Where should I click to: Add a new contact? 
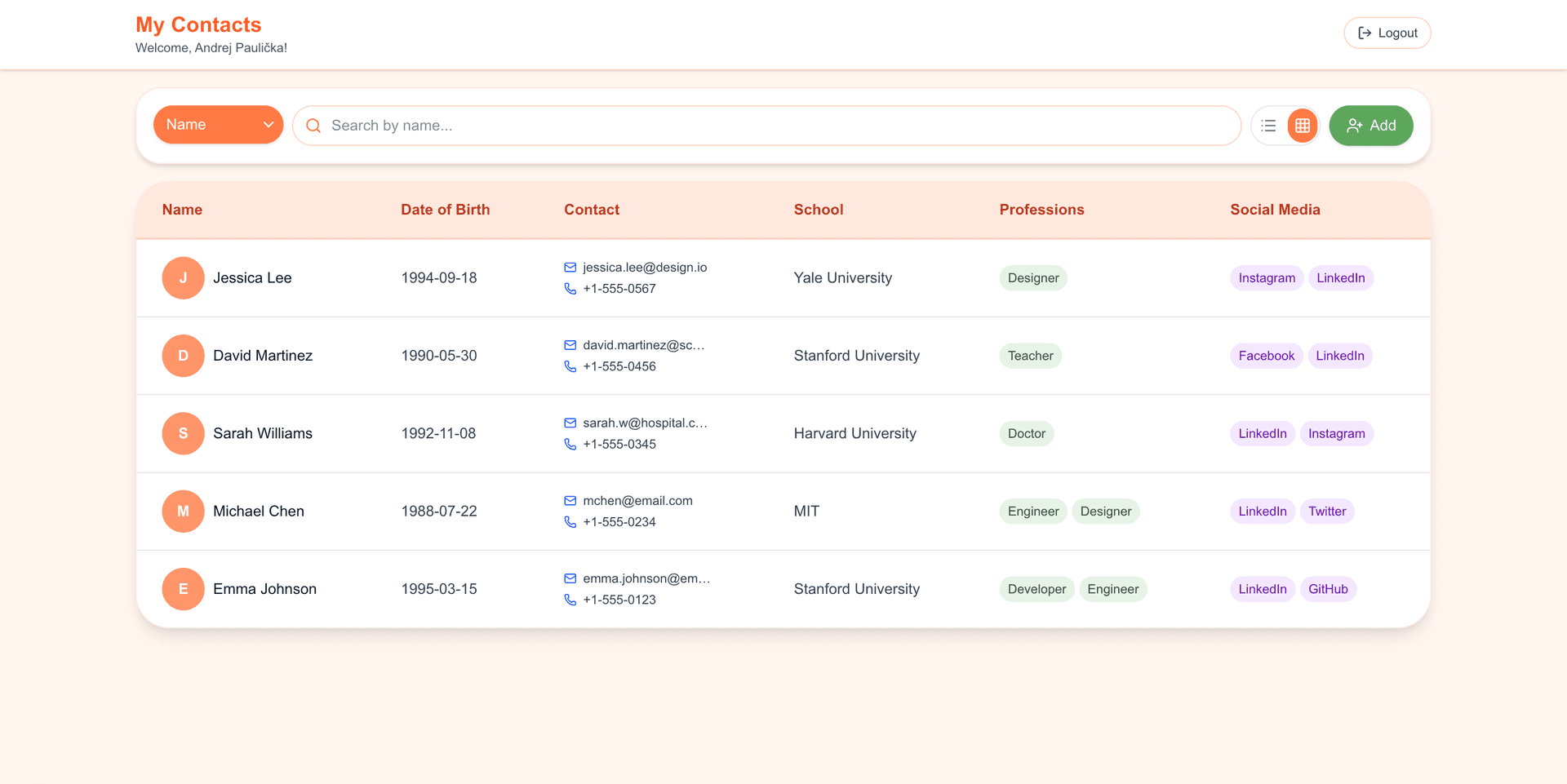[1370, 126]
